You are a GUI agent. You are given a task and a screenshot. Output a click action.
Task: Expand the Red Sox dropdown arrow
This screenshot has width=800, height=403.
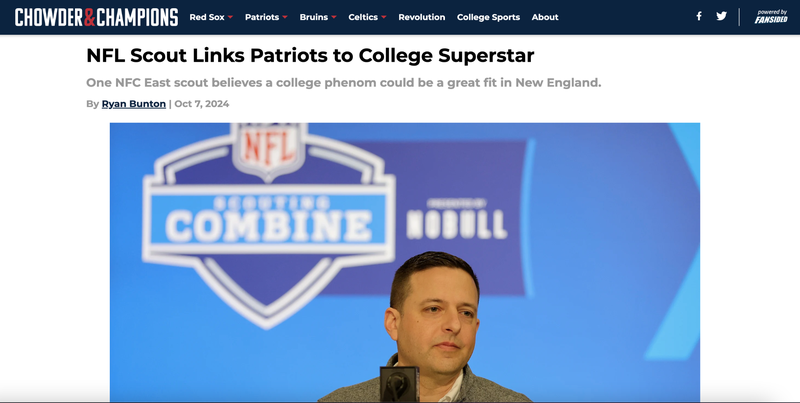pos(231,18)
